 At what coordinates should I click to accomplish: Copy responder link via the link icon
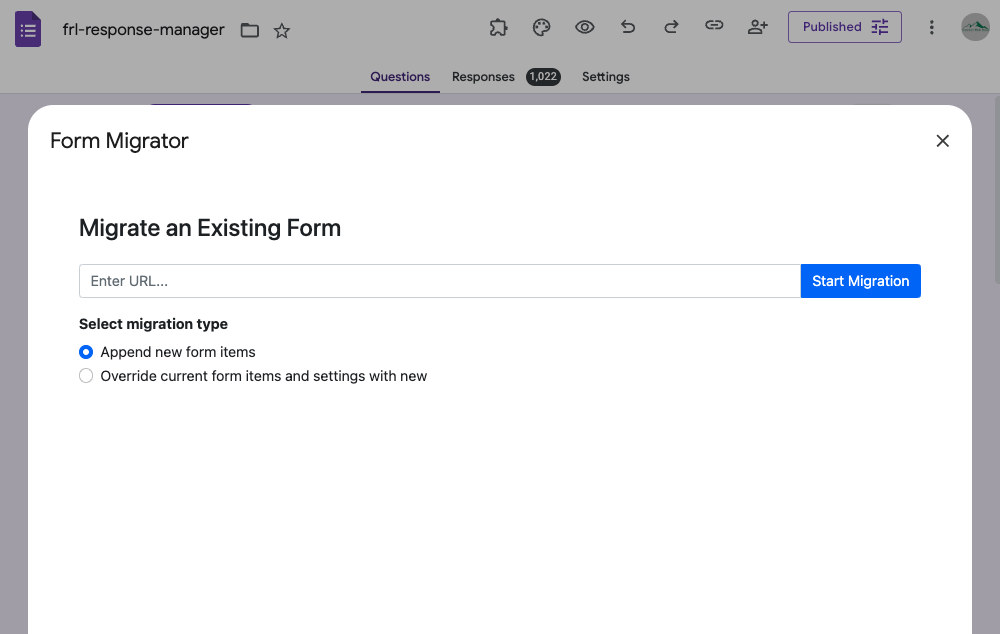tap(714, 27)
